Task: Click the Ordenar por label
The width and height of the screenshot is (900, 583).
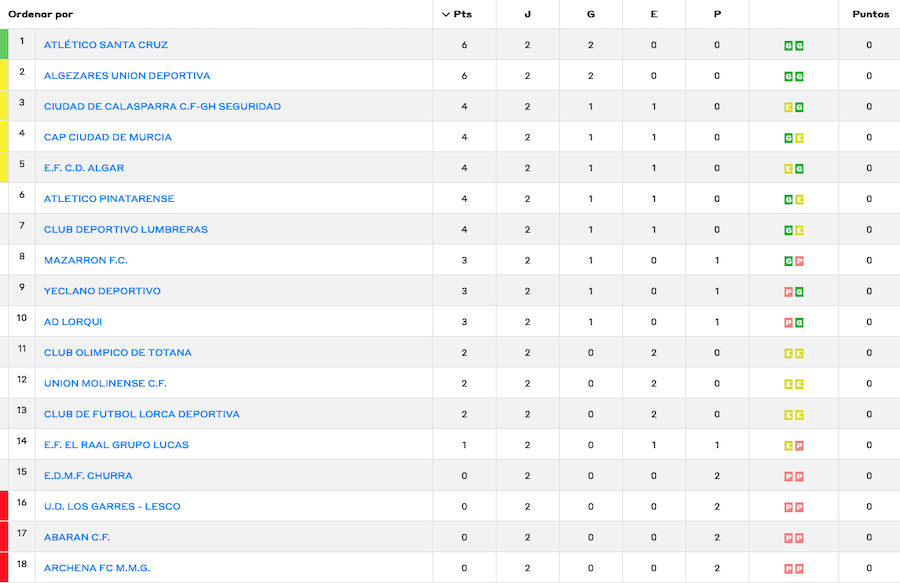Action: pyautogui.click(x=40, y=15)
